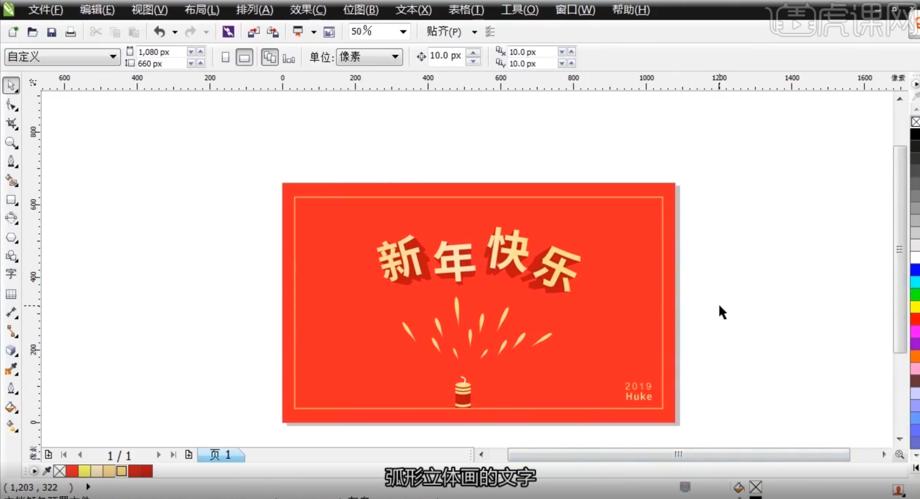Toggle the all-pages layout button

point(269,57)
